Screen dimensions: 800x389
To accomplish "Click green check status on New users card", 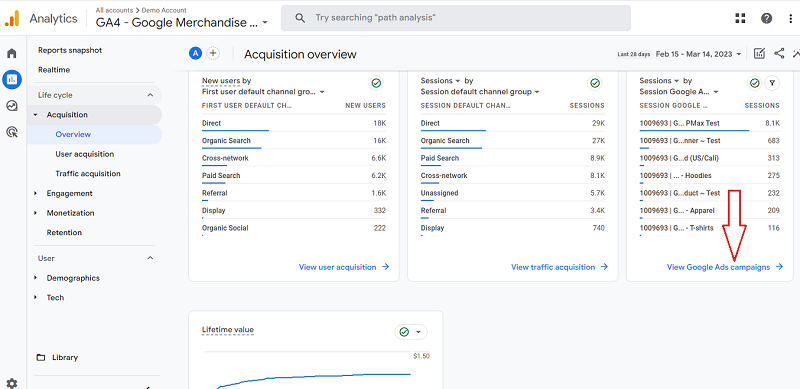I will pyautogui.click(x=376, y=83).
